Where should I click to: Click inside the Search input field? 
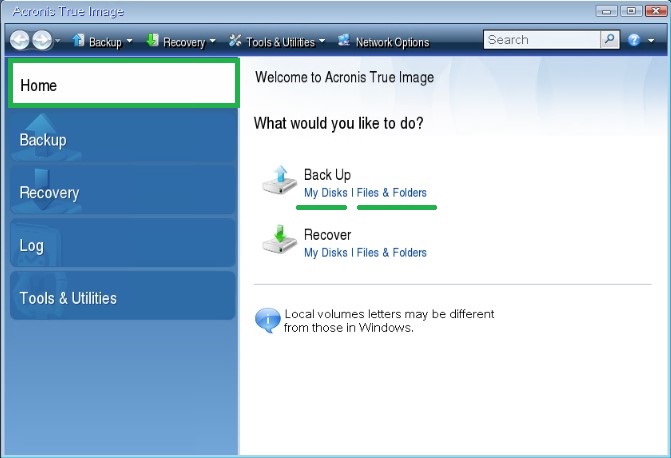pyautogui.click(x=540, y=40)
